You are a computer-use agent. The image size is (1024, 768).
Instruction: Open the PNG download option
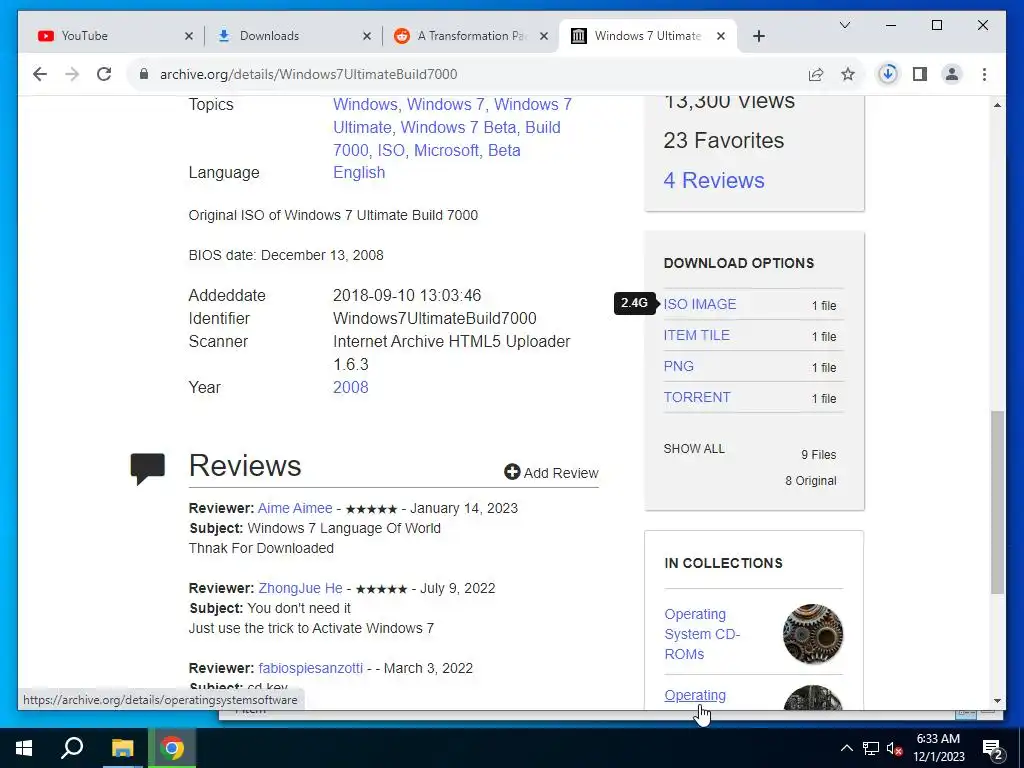coord(679,366)
